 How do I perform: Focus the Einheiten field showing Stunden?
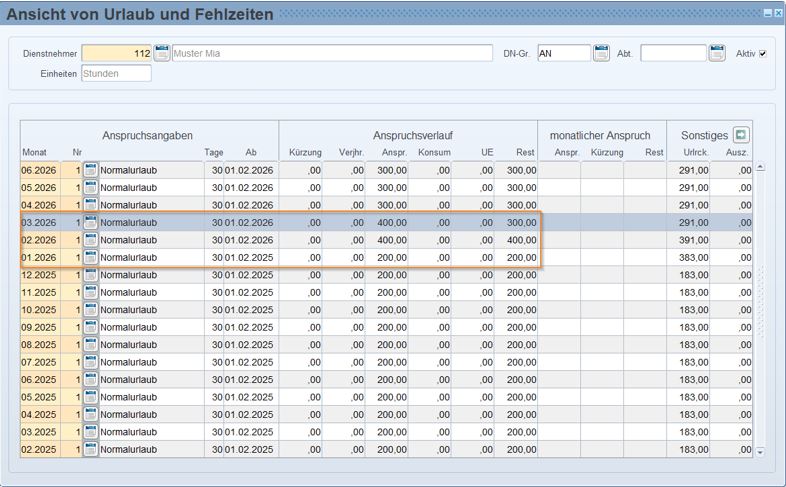click(116, 73)
